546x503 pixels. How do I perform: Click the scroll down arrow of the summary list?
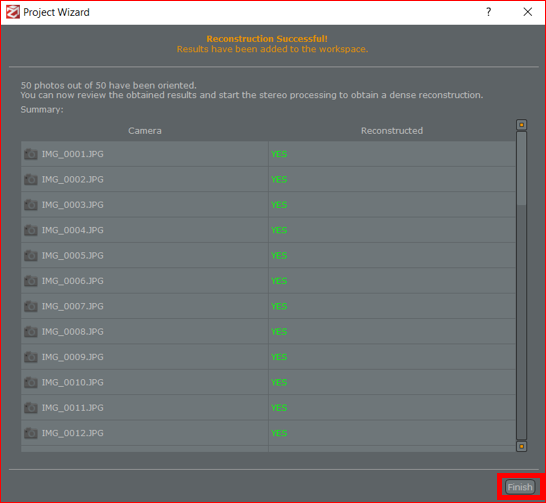point(521,446)
